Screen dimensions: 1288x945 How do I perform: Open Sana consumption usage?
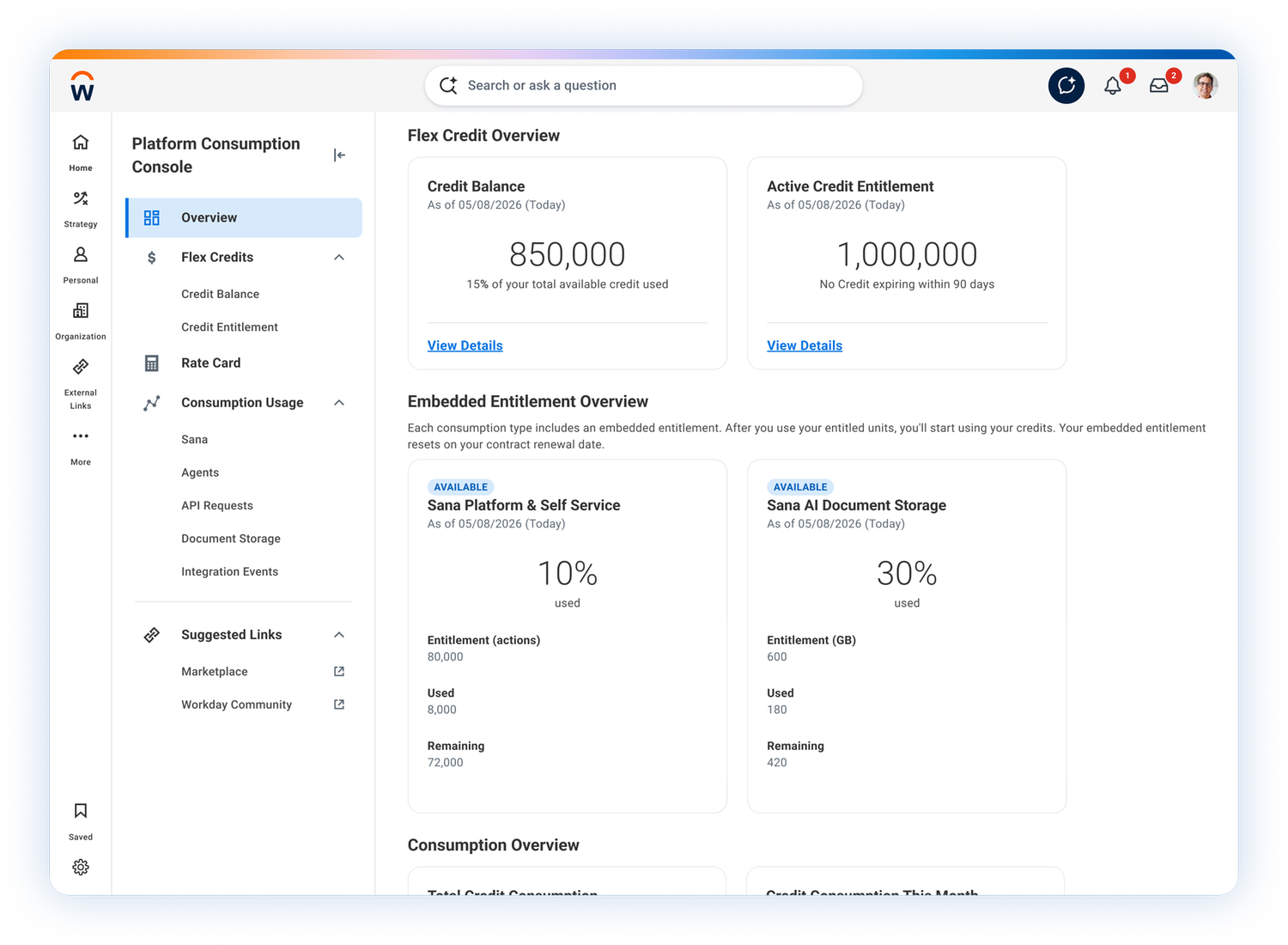pyautogui.click(x=194, y=440)
